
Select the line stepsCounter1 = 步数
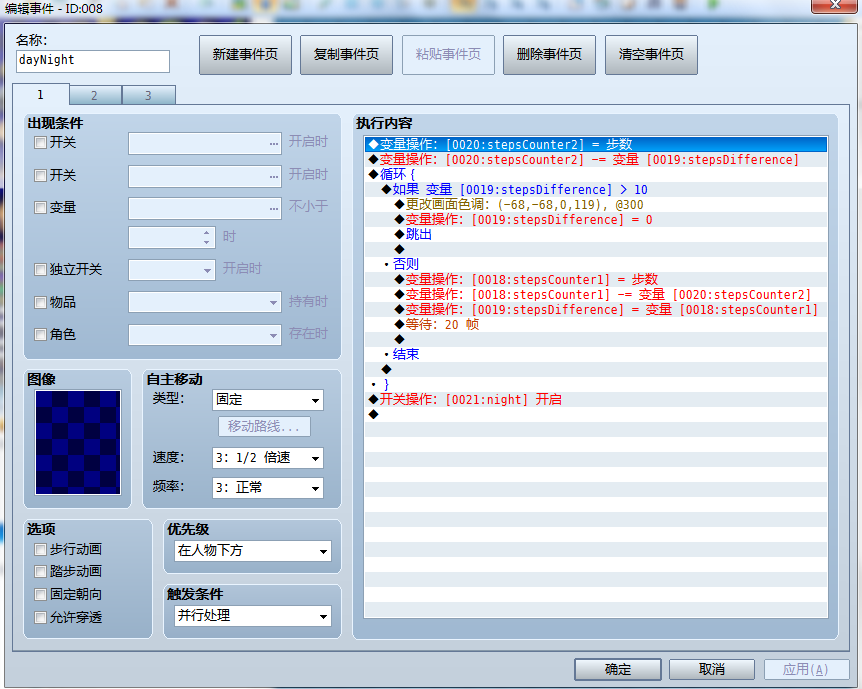(596, 279)
